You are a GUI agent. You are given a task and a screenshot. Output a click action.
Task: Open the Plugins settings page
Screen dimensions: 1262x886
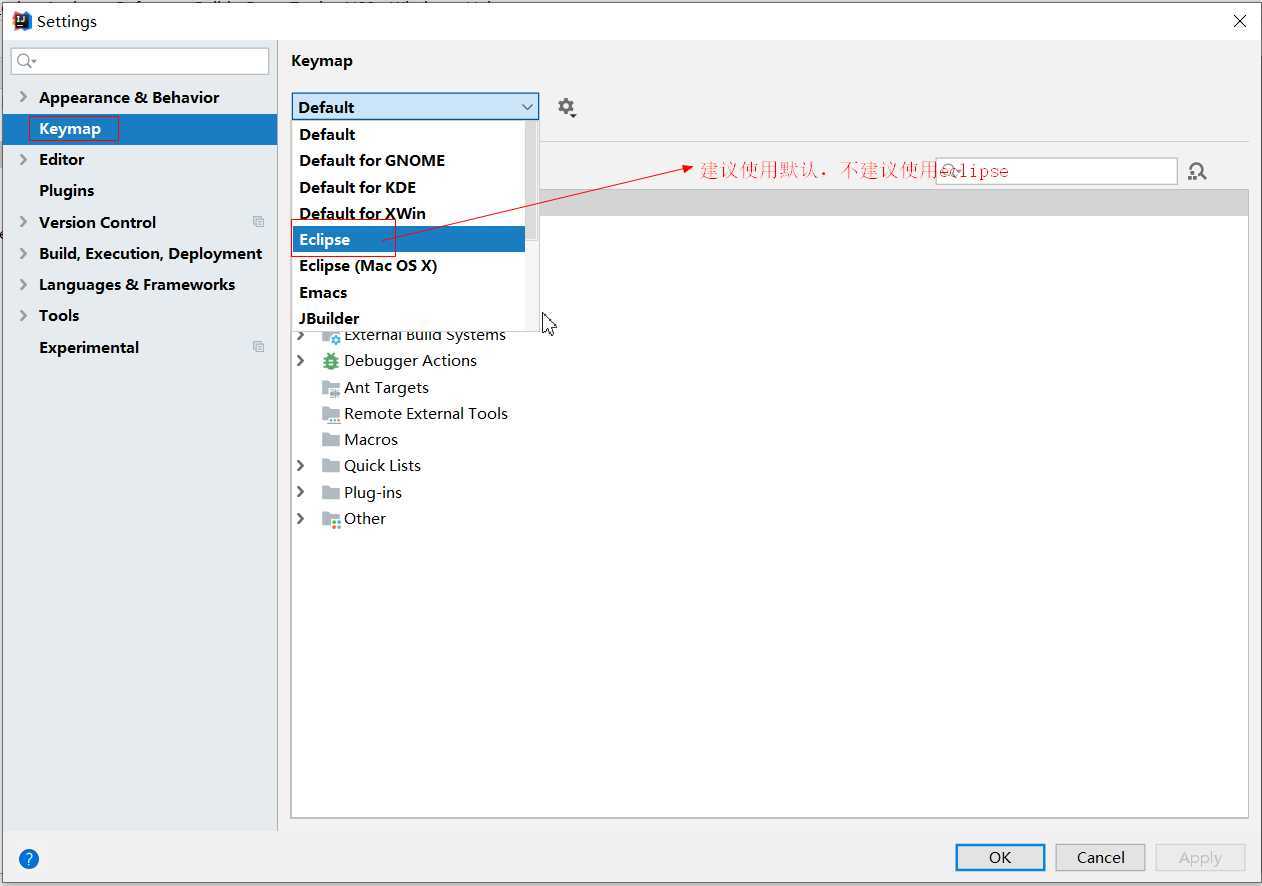[67, 190]
